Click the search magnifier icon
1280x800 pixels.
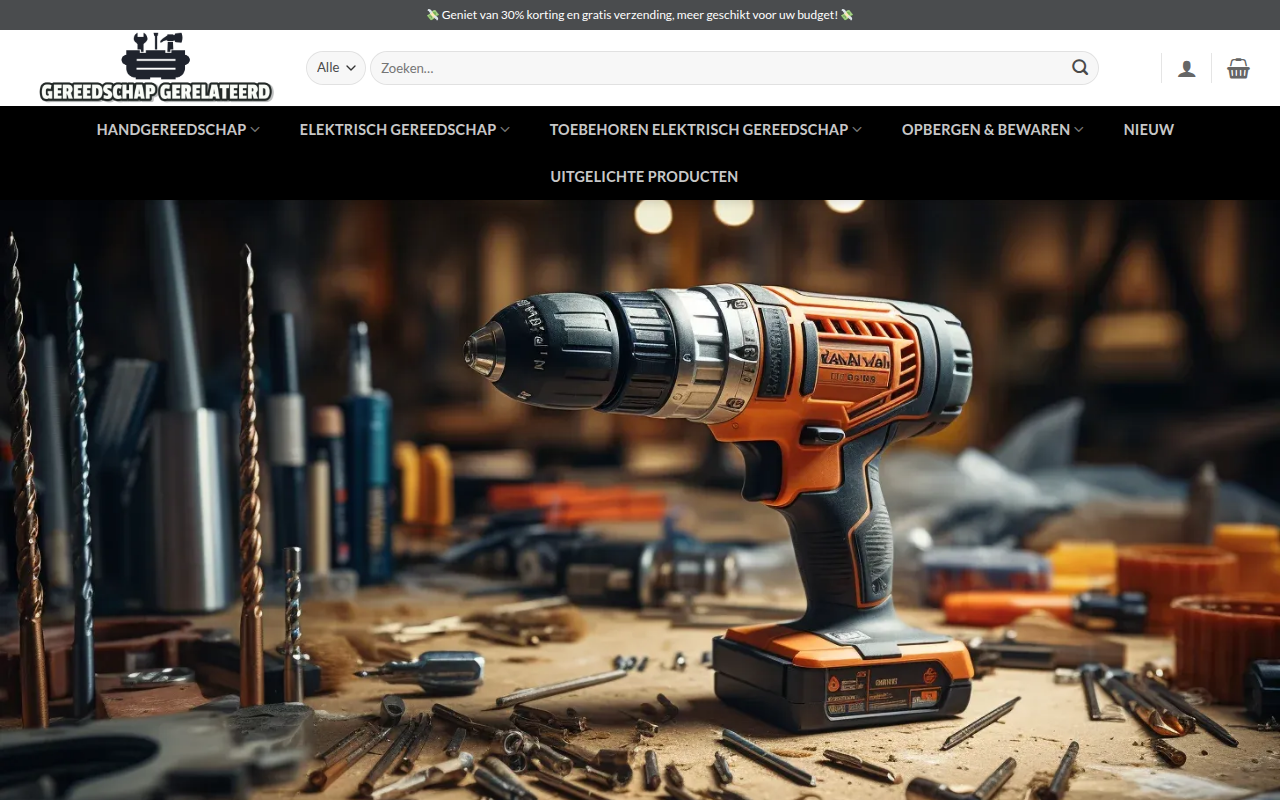coord(1080,68)
